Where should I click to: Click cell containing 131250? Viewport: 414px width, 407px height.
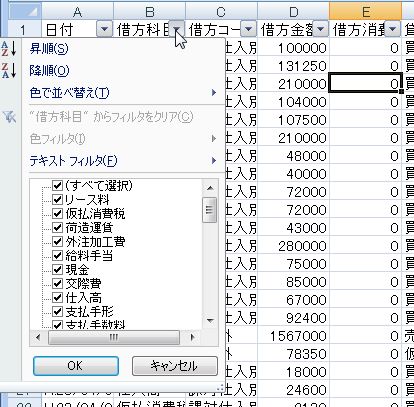(293, 66)
